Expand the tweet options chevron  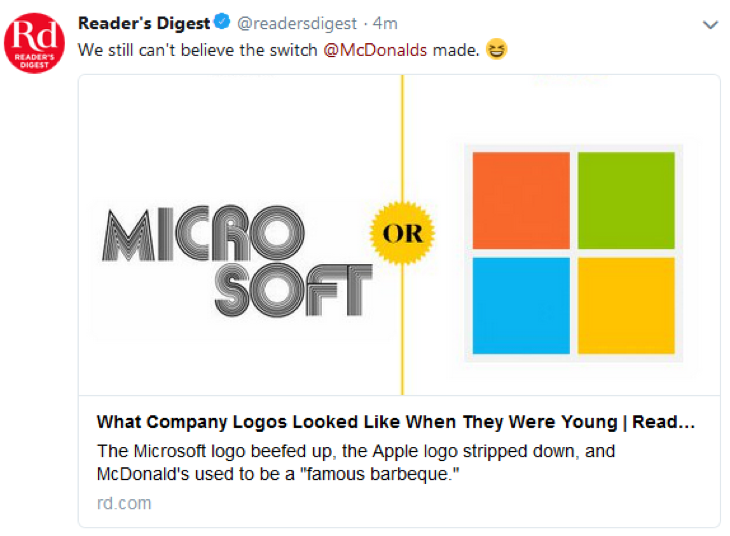pos(710,25)
